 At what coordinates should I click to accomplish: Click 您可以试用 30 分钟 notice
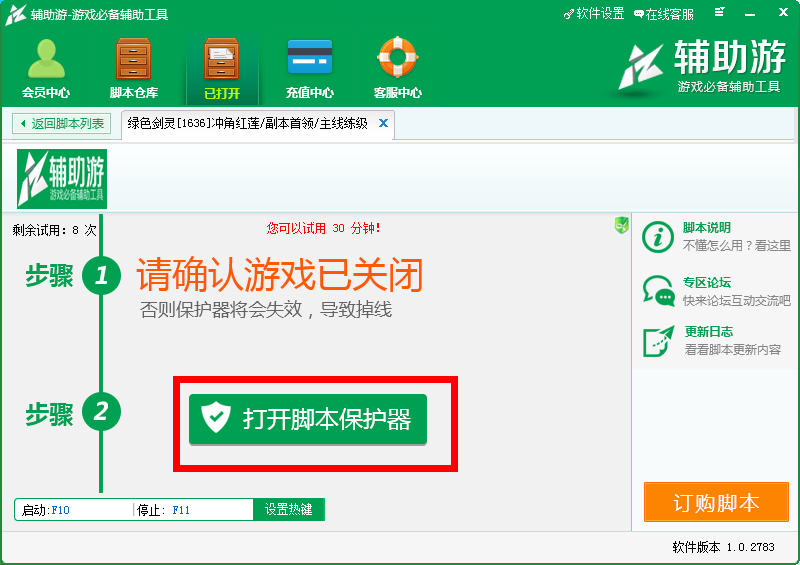point(322,228)
